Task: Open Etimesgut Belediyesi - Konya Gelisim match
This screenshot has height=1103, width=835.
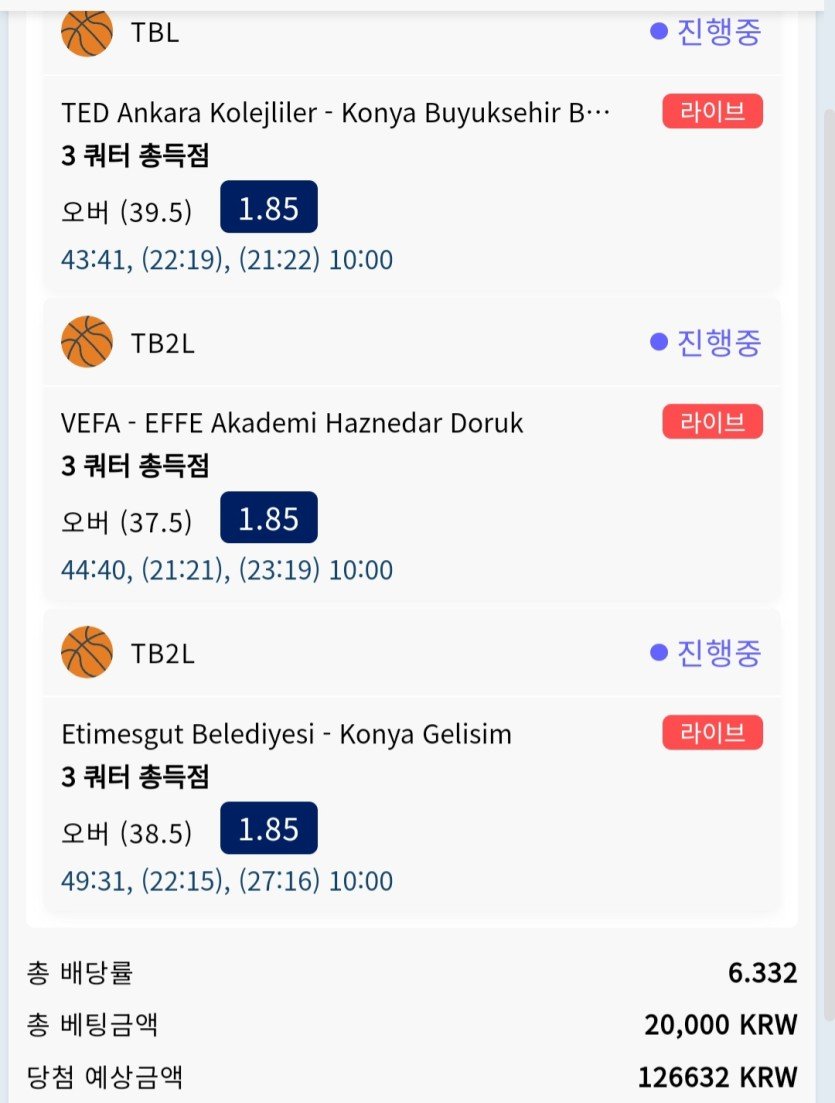Action: click(x=286, y=734)
